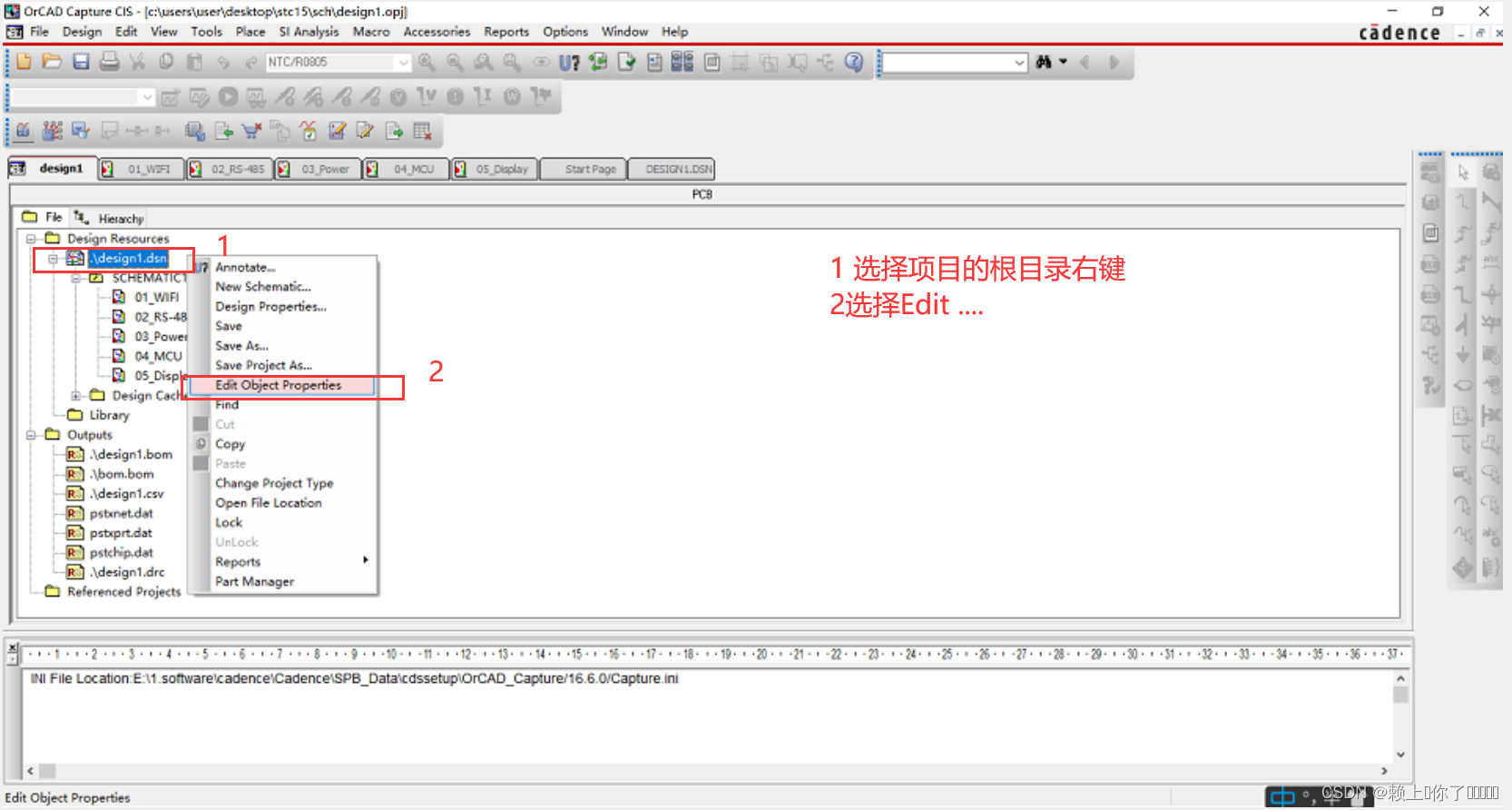Open the empty search text combo dropdown
This screenshot has height=810, width=1512.
pos(1019,63)
